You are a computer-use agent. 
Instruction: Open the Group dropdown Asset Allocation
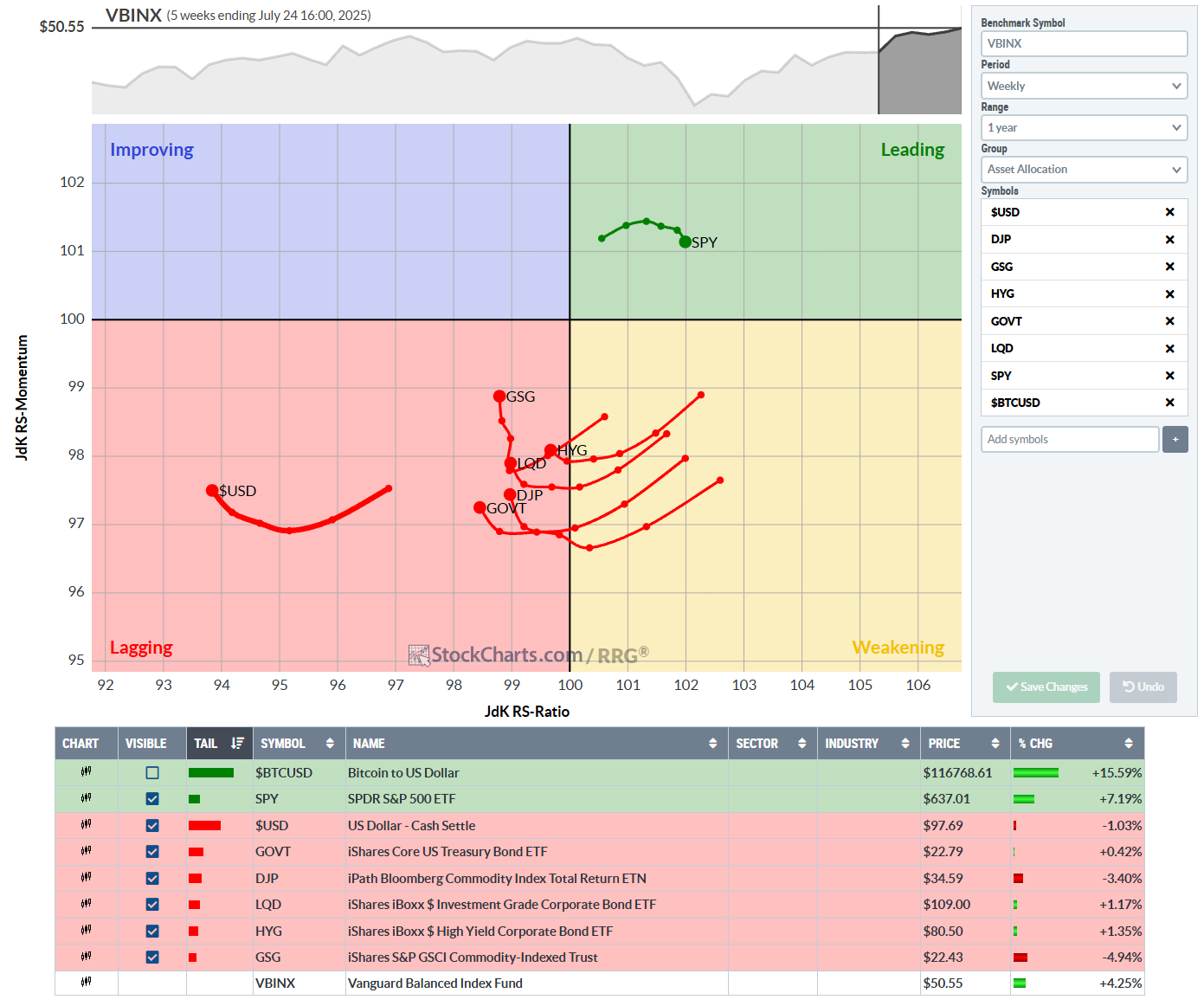(x=1084, y=170)
